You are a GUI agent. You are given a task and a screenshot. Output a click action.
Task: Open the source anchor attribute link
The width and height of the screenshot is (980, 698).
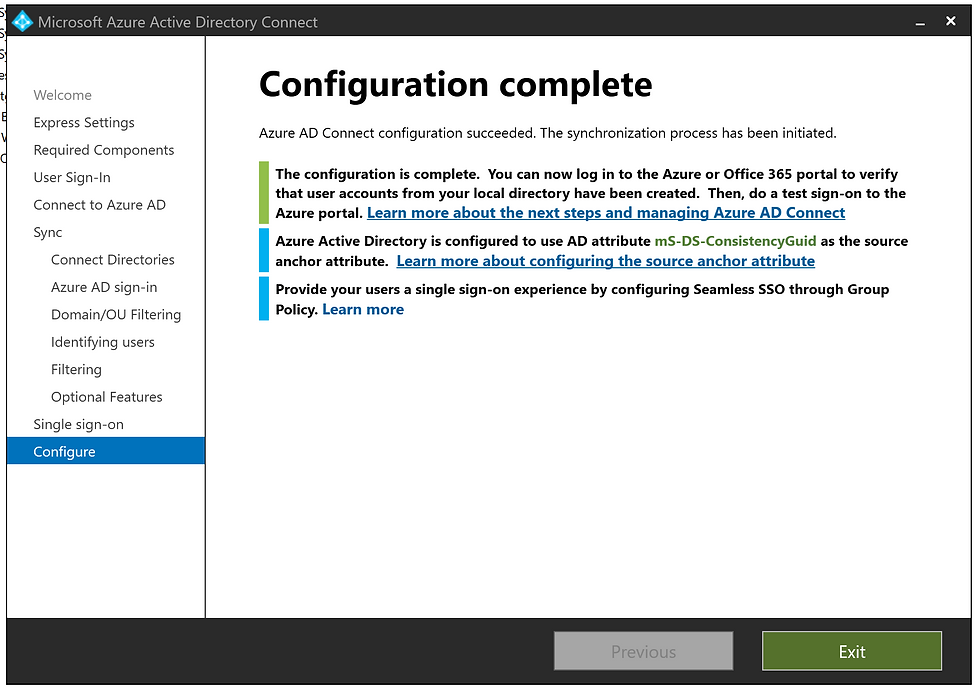pyautogui.click(x=606, y=261)
